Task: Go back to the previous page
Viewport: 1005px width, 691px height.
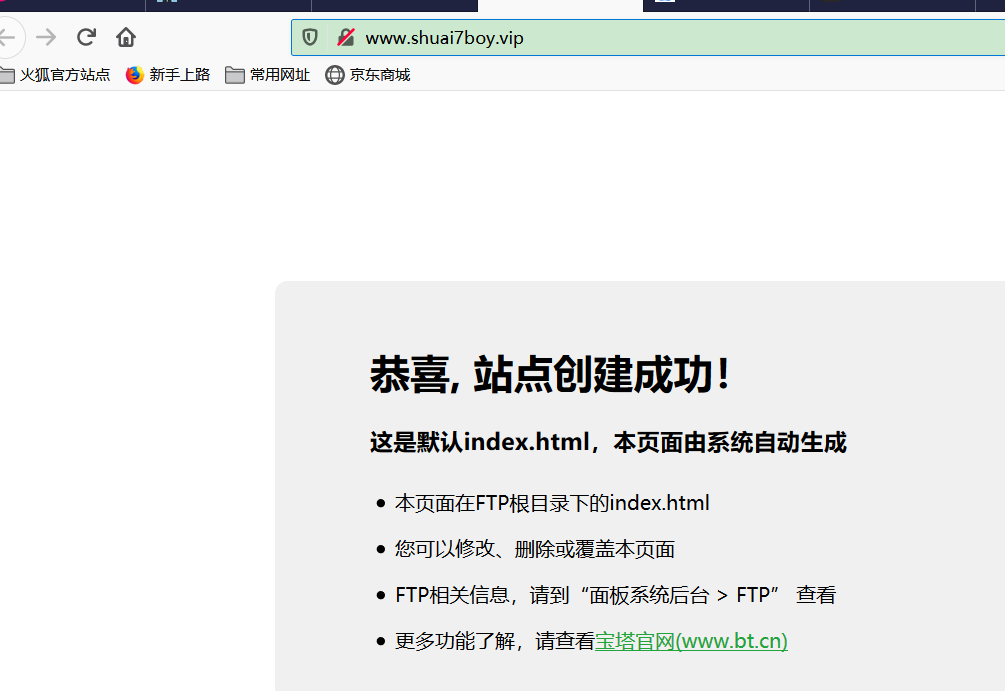Action: [8, 37]
